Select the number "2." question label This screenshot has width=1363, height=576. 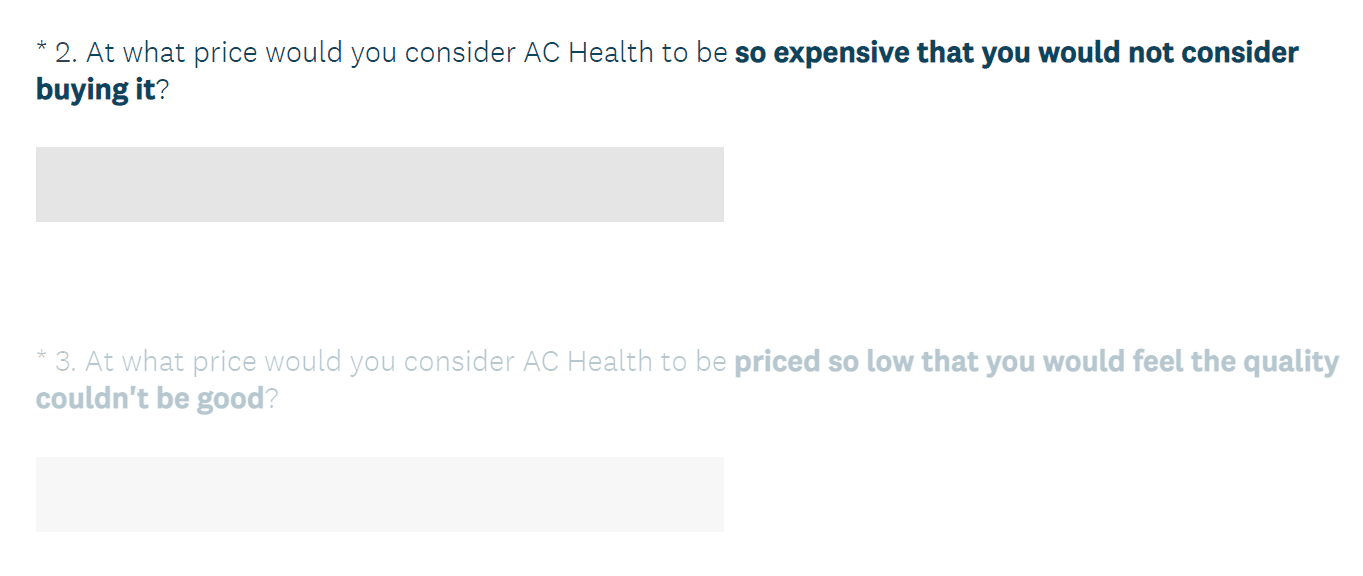67,53
